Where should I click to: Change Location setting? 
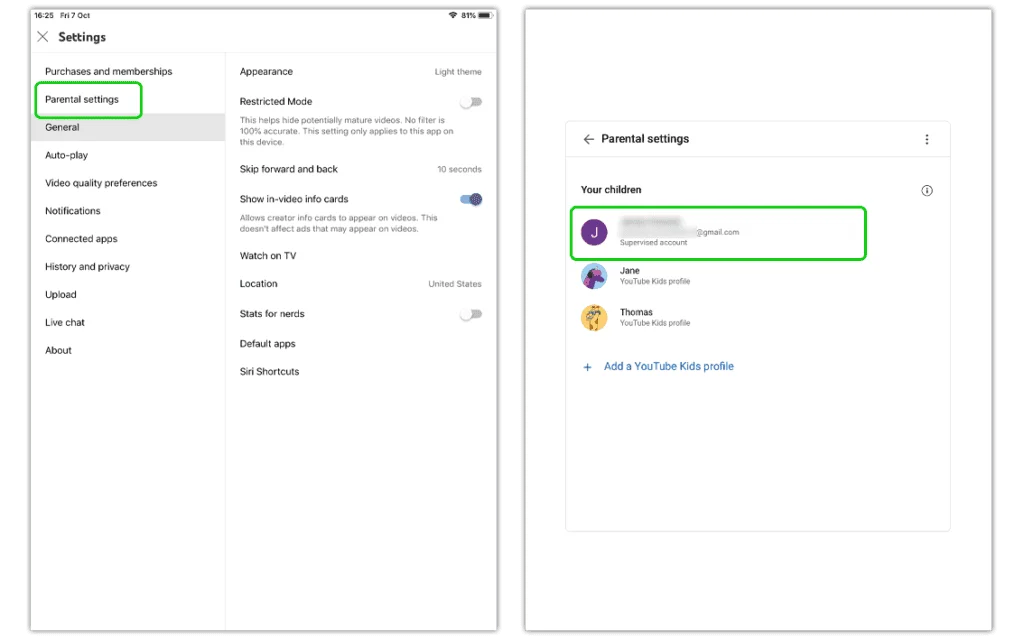(360, 284)
